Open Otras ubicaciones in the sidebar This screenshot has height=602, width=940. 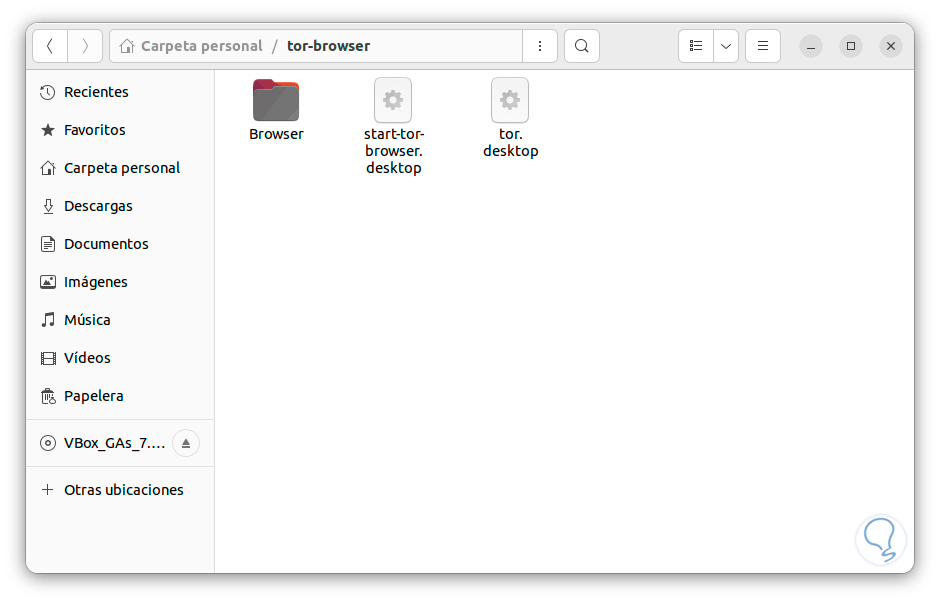(x=120, y=490)
